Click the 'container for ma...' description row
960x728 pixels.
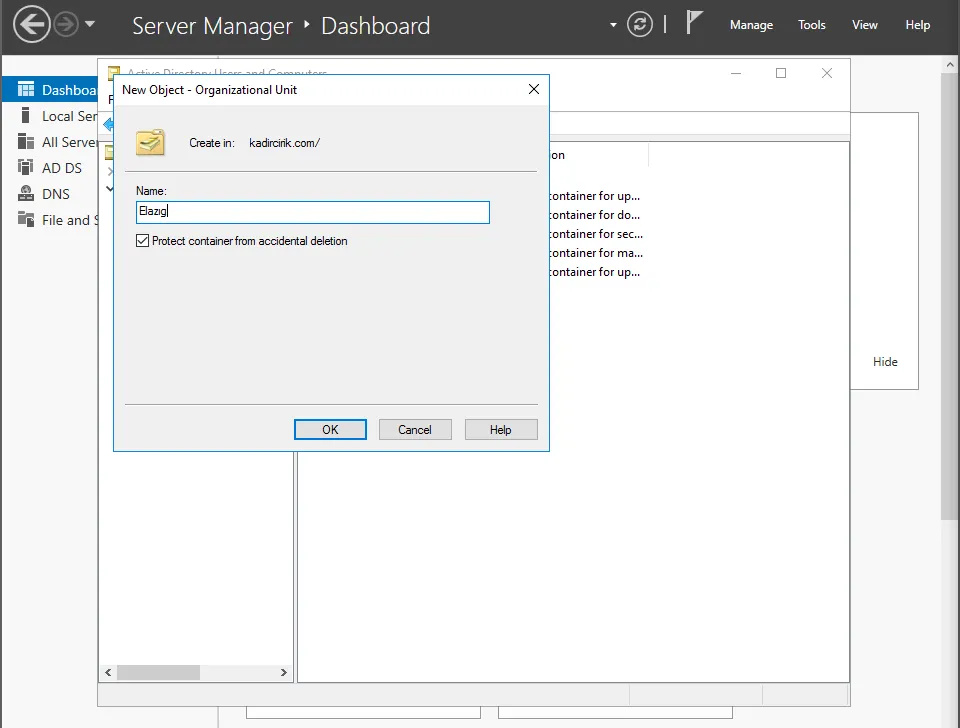tap(596, 253)
